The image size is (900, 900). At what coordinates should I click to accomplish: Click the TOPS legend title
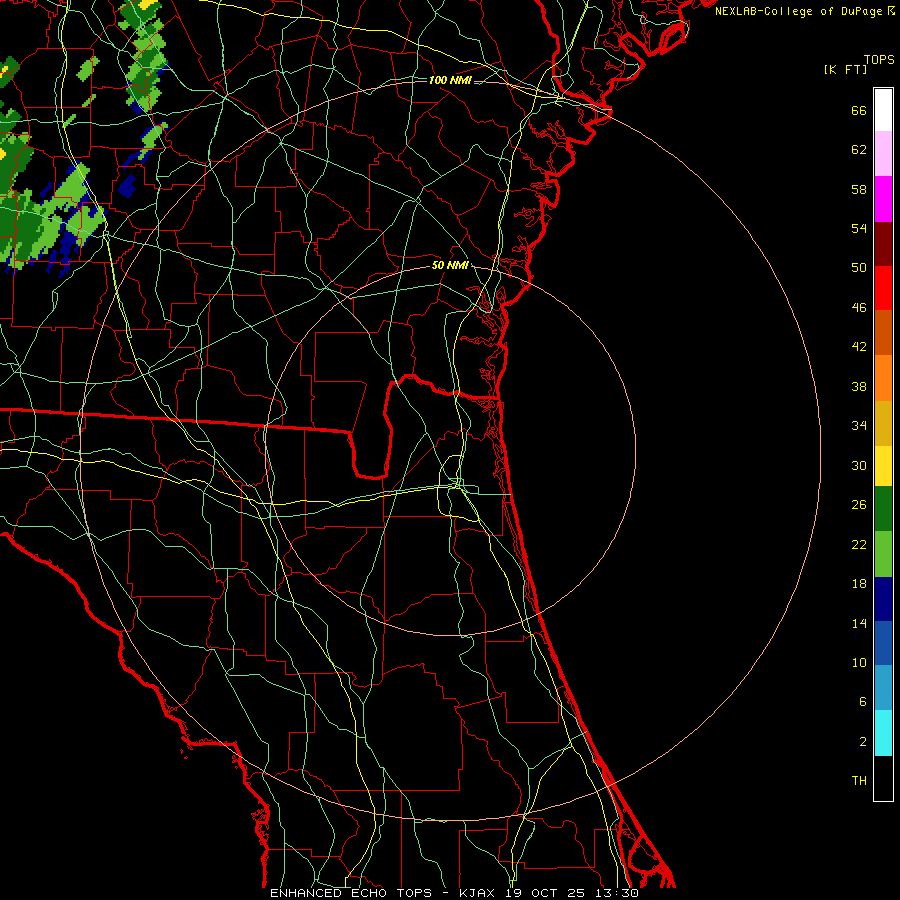tap(879, 60)
